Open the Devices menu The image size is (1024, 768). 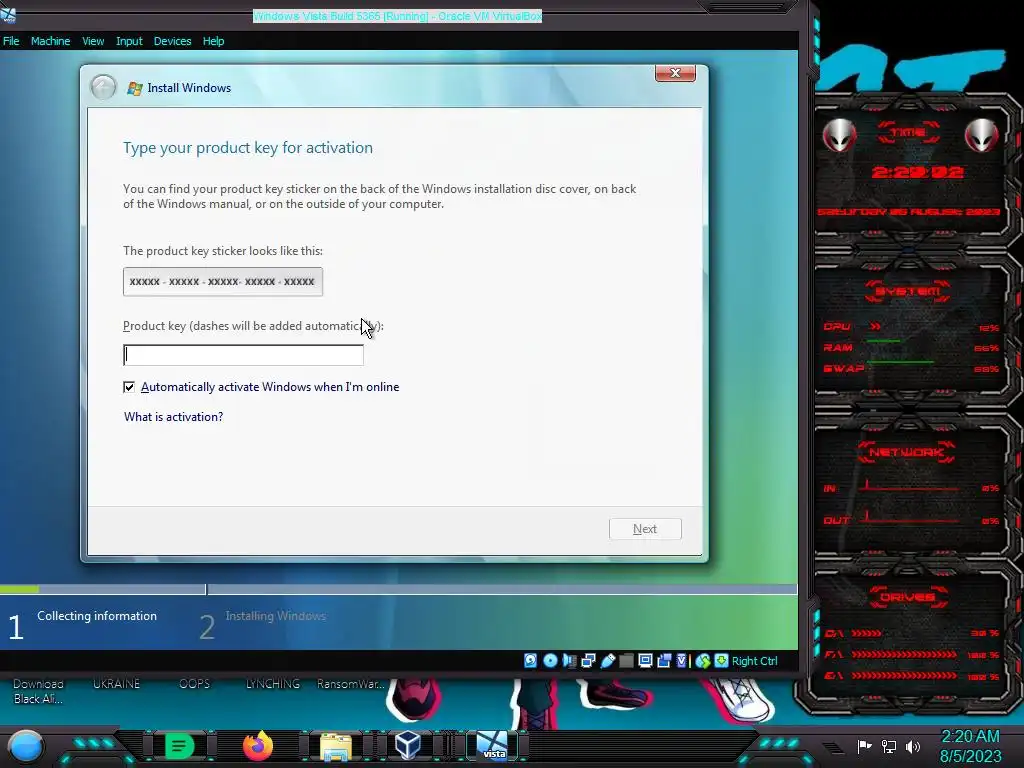[172, 41]
